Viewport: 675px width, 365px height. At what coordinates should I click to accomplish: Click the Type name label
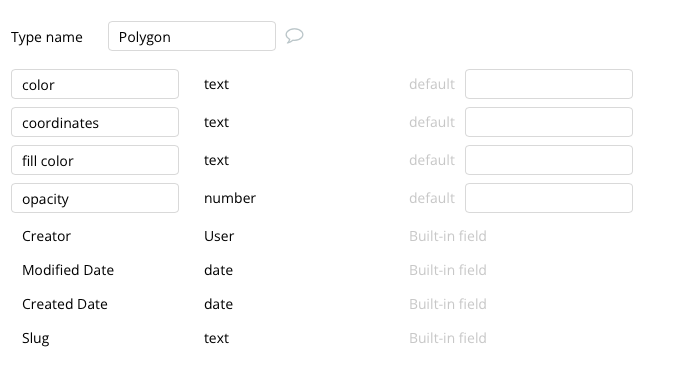(x=46, y=37)
